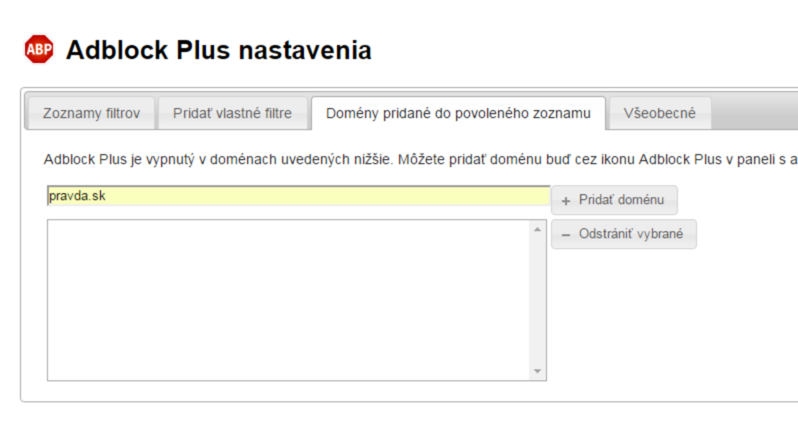Open the Všeobecné tab
This screenshot has width=798, height=432.
pyautogui.click(x=660, y=113)
